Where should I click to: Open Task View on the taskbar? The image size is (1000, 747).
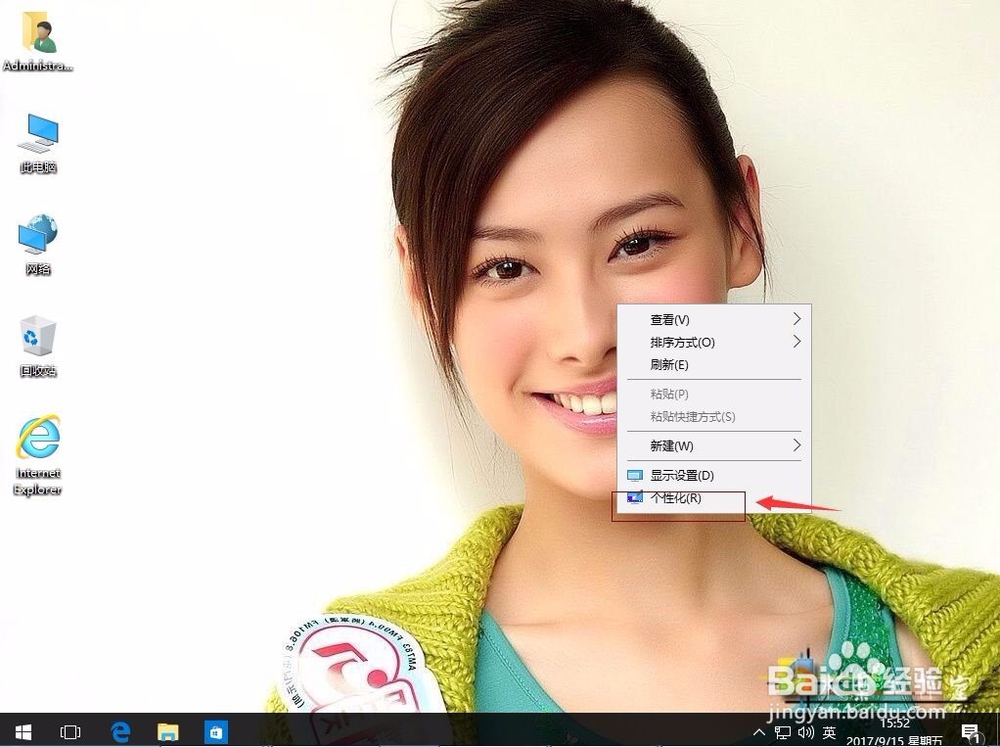(x=70, y=732)
